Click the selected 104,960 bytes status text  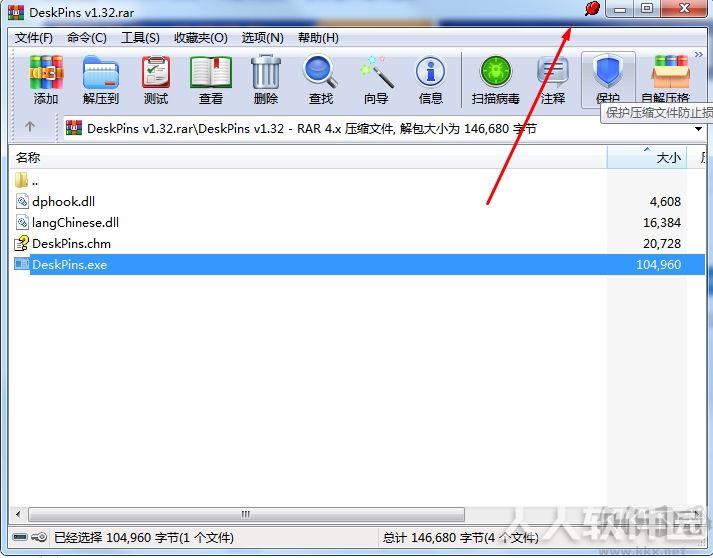tap(144, 538)
